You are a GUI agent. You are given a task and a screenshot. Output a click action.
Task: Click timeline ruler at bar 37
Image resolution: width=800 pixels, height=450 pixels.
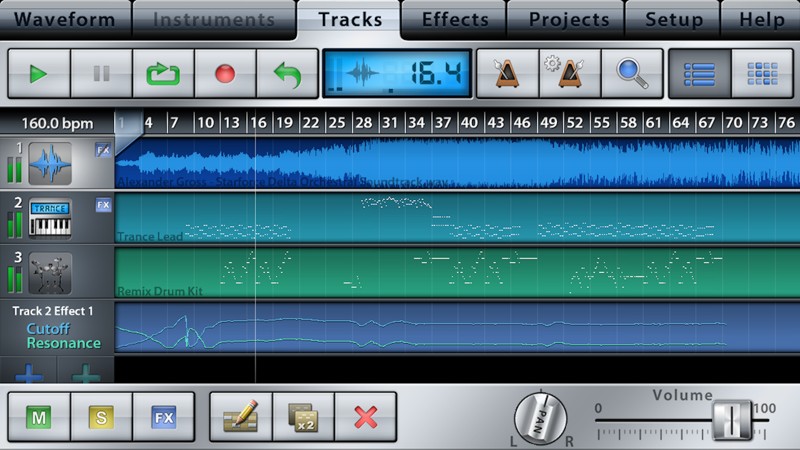pos(443,123)
